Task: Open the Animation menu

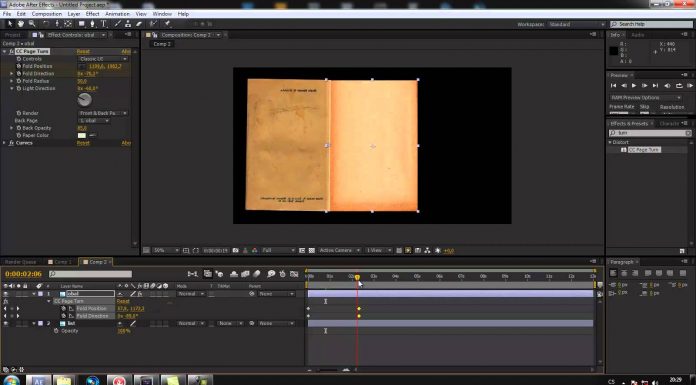Action: click(x=117, y=14)
